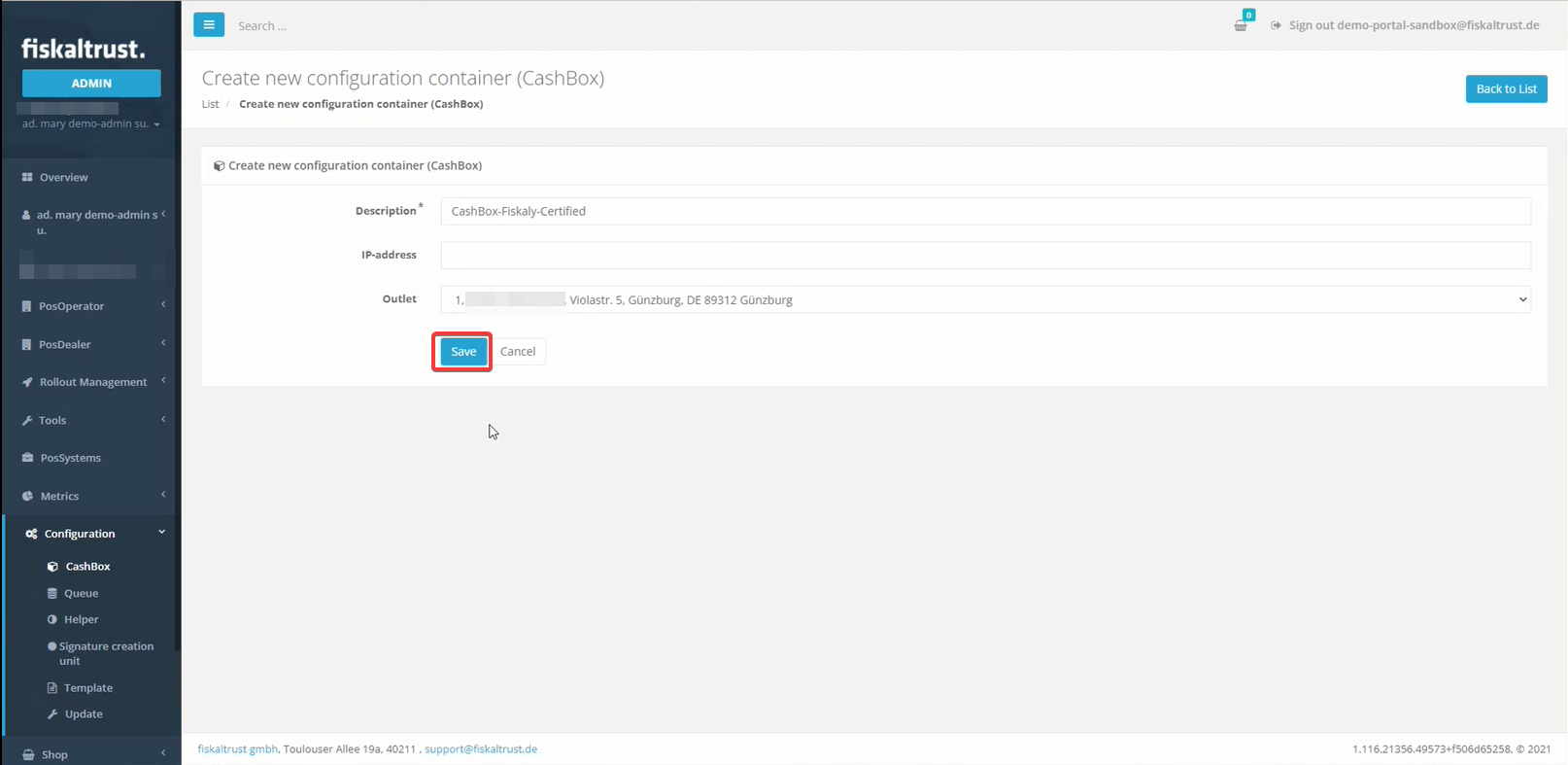Click the Update wrench icon
1568x765 pixels.
[52, 714]
